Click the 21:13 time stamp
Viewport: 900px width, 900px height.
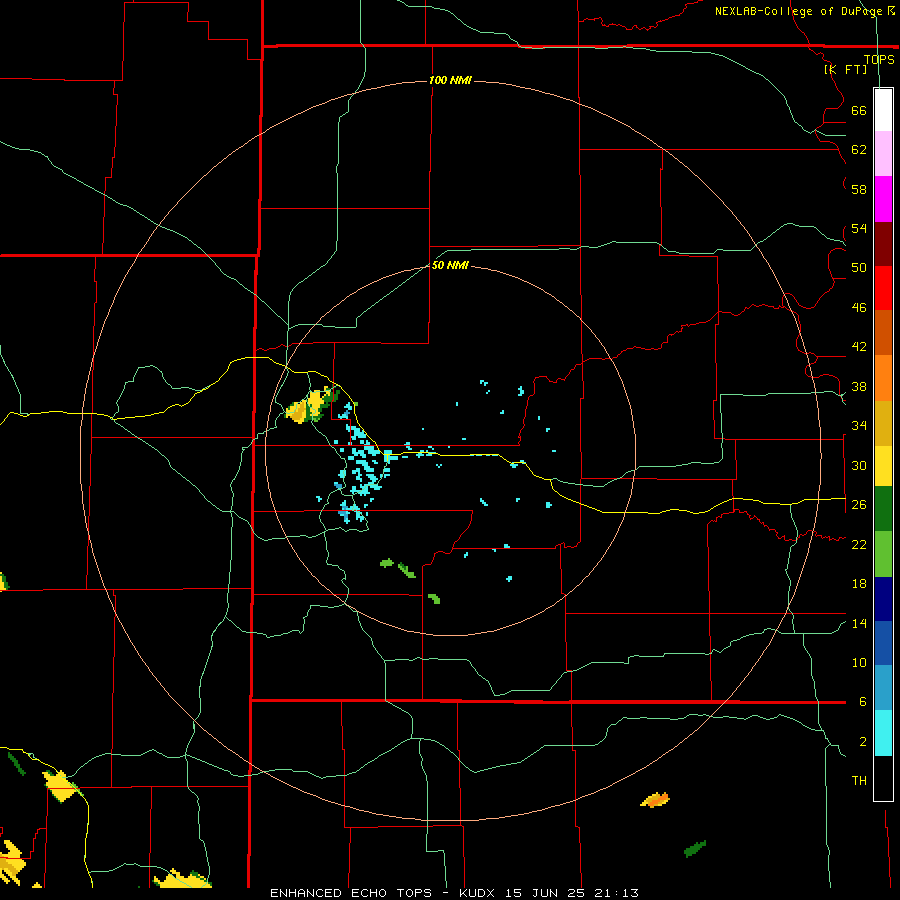point(620,893)
